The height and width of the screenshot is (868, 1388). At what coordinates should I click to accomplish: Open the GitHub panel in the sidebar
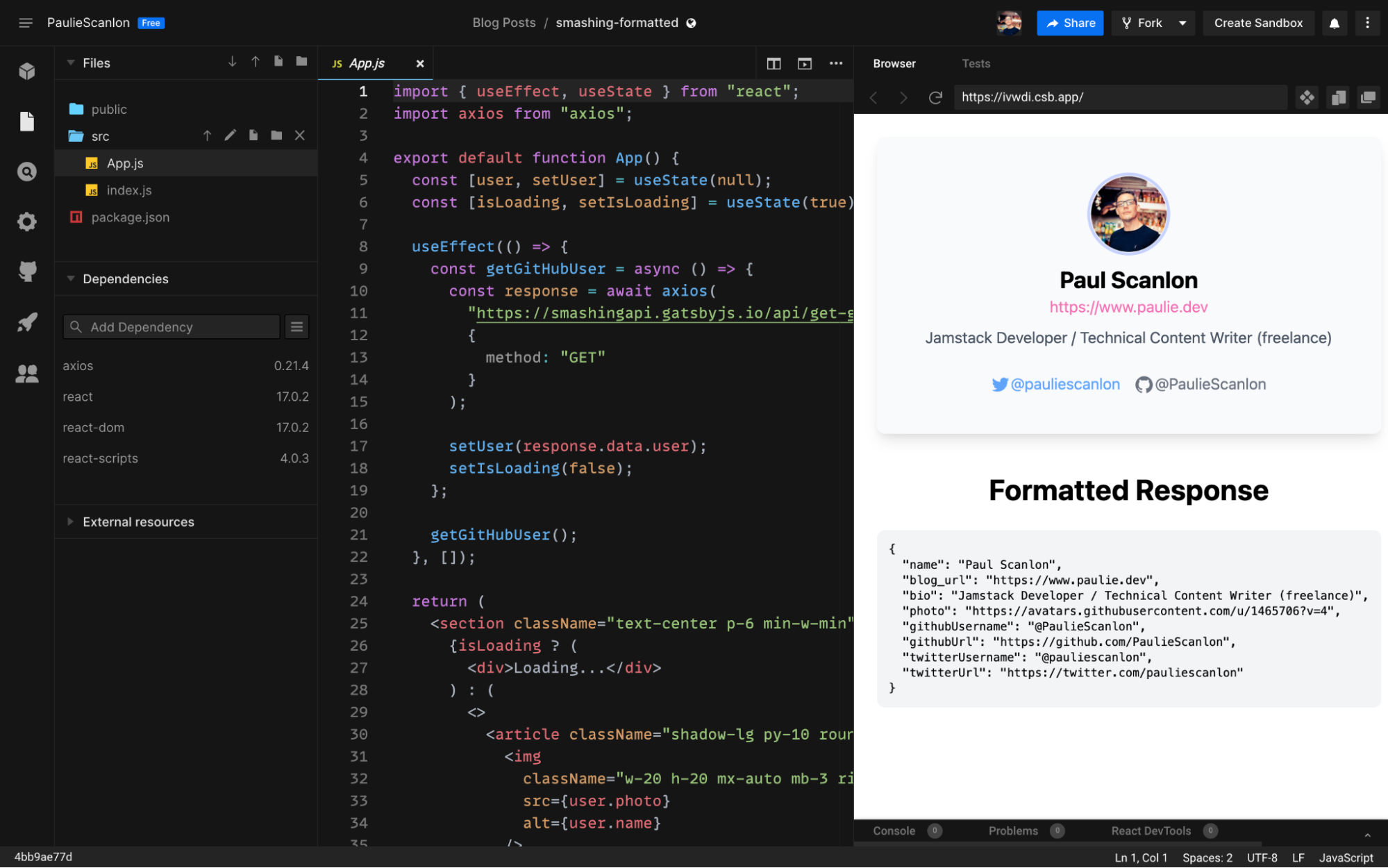pos(26,271)
